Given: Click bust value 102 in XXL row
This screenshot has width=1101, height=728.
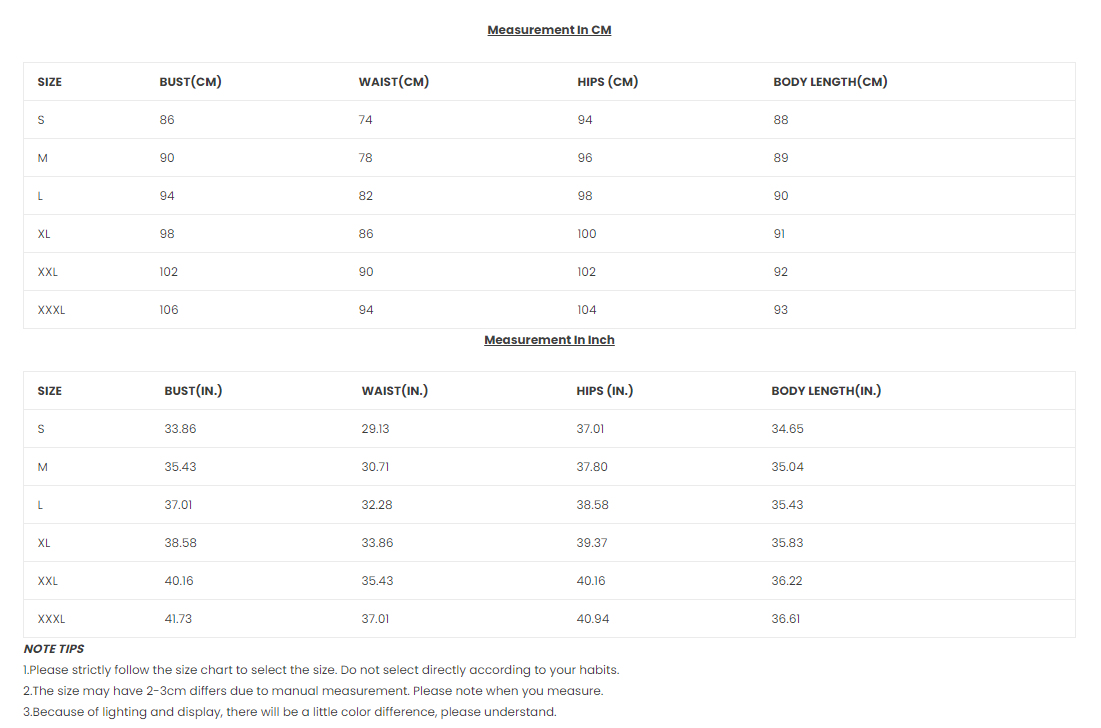Looking at the screenshot, I should [169, 272].
